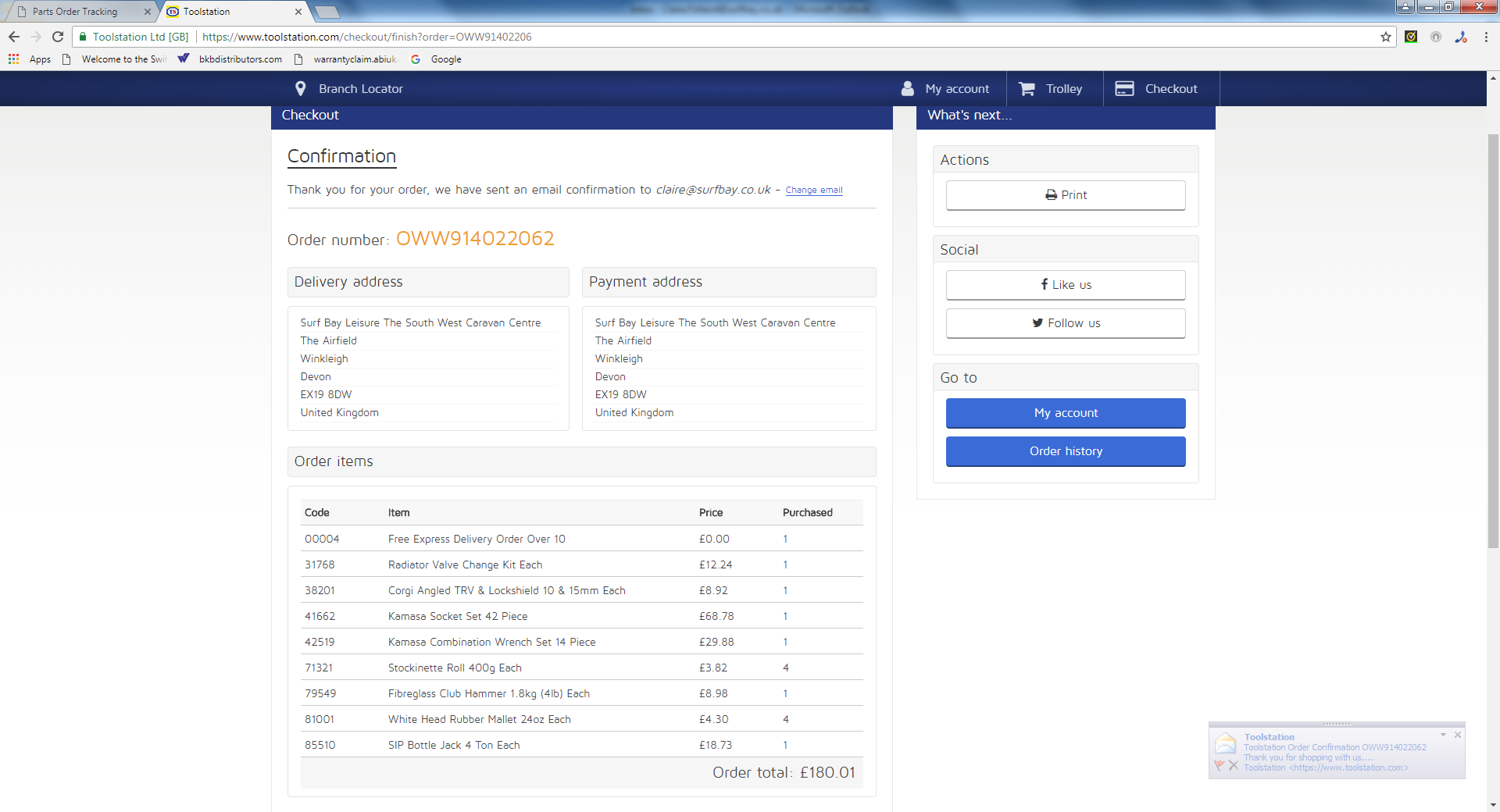
Task: Click the blue phone extension icon
Action: point(1460,37)
